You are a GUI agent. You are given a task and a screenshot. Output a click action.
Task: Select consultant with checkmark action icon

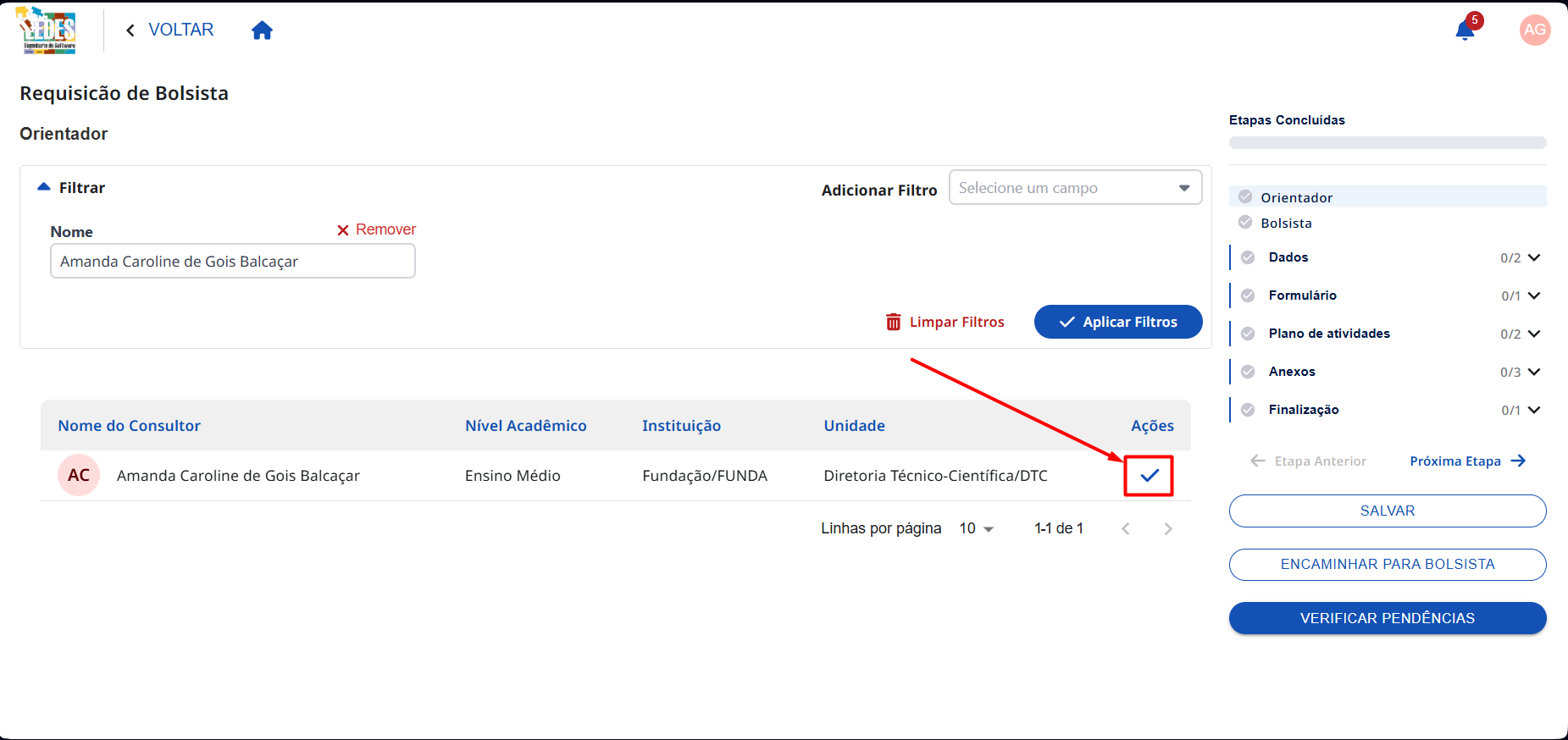pyautogui.click(x=1149, y=476)
